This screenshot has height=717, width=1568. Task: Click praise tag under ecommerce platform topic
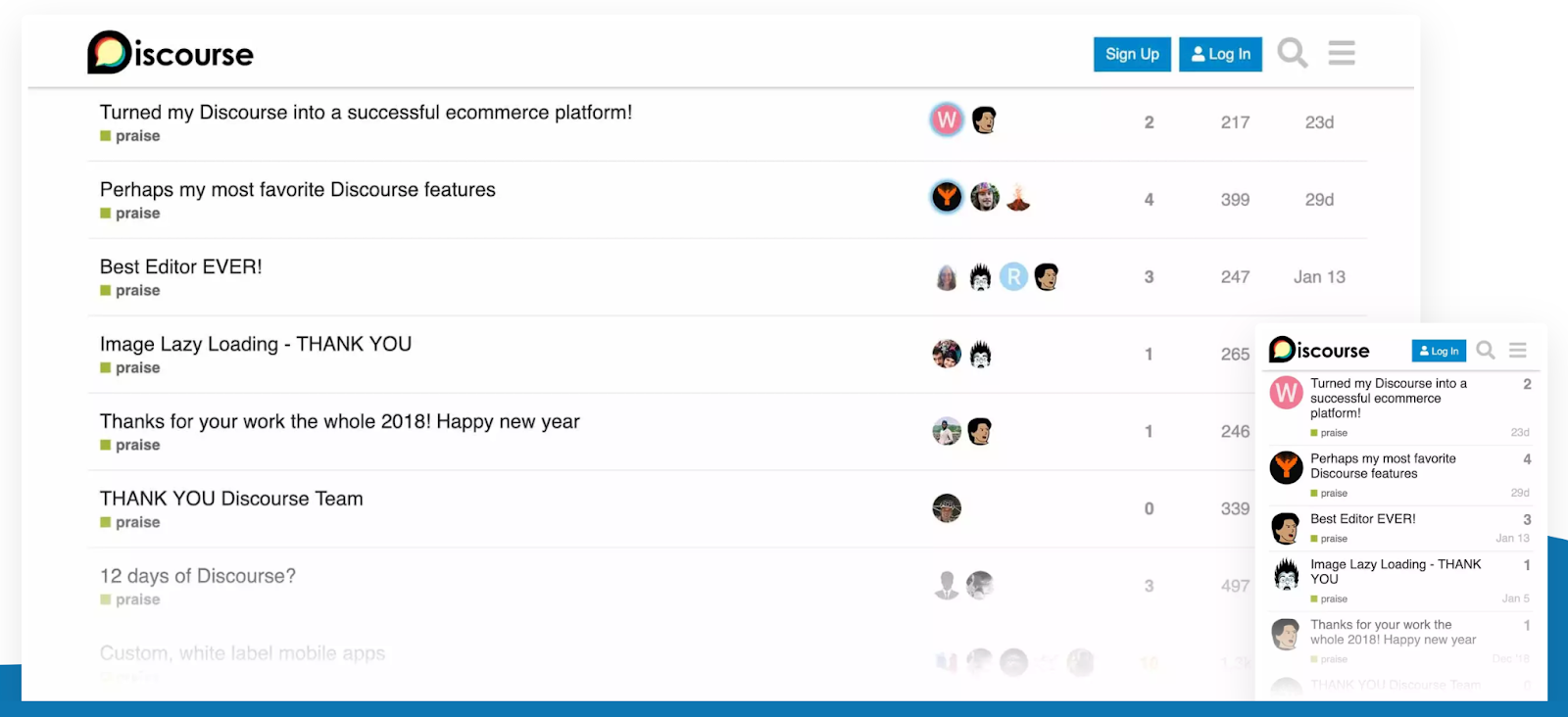click(x=130, y=136)
